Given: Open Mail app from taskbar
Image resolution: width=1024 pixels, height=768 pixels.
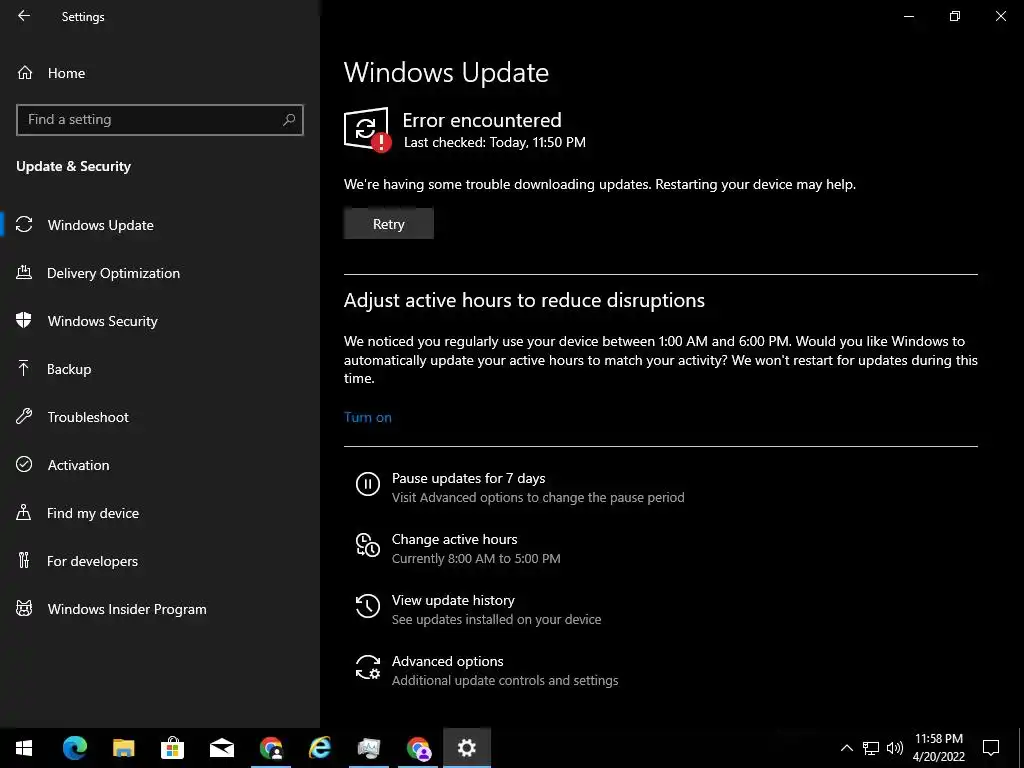Looking at the screenshot, I should tap(222, 748).
